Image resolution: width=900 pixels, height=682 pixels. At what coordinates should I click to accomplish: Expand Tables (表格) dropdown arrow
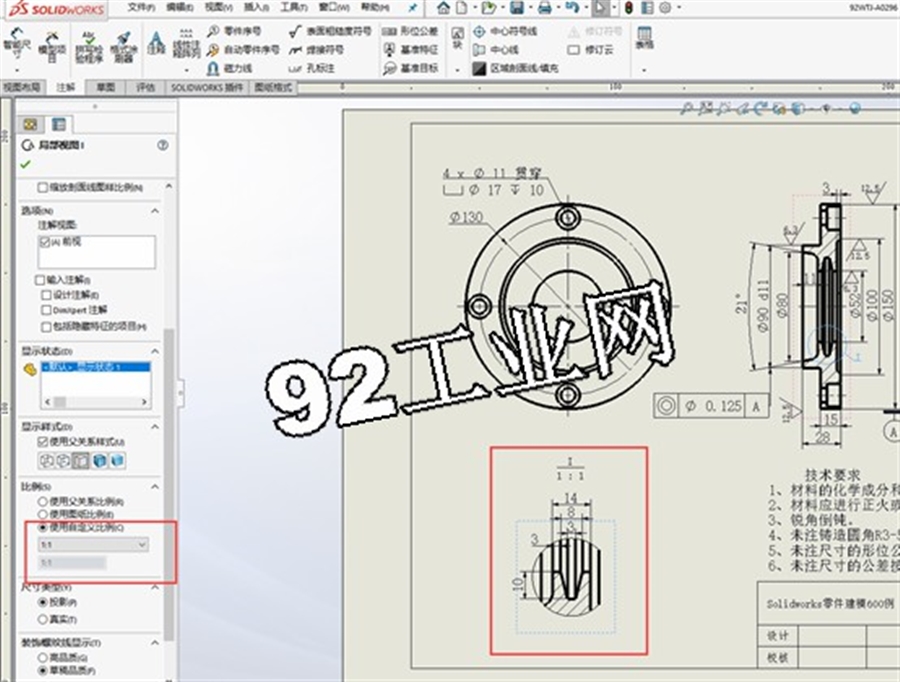click(644, 70)
